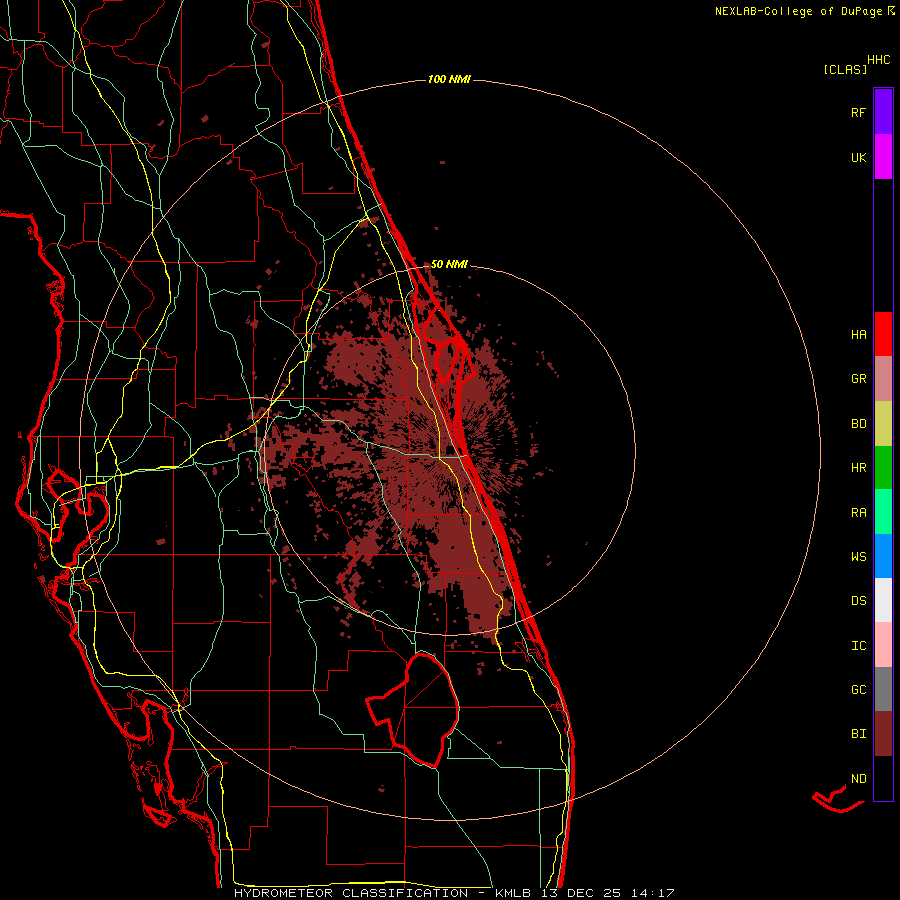The width and height of the screenshot is (900, 900).
Task: Click the [CLAS] units label
Action: pyautogui.click(x=845, y=70)
